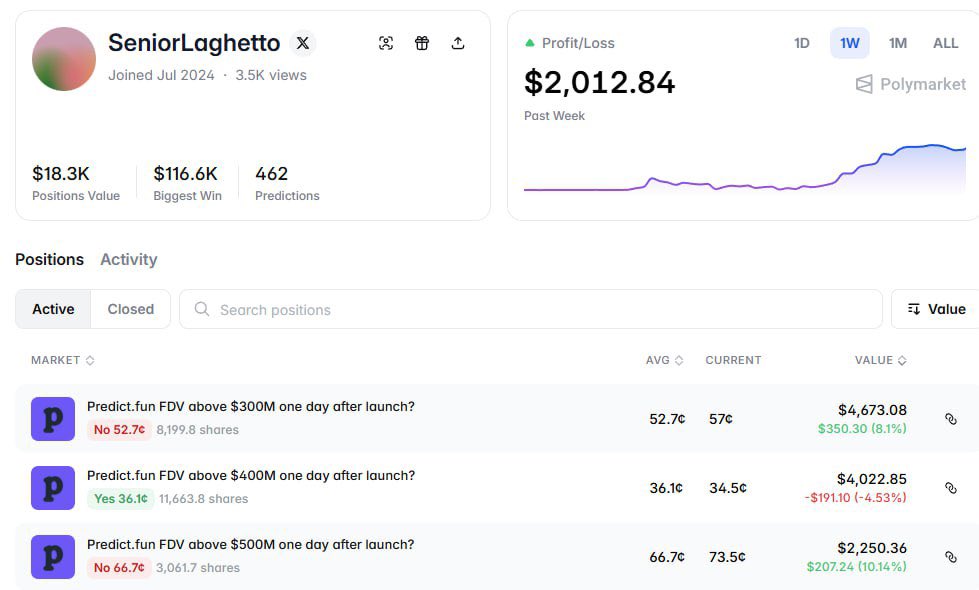Click the Predict.fun logo in $400M row

coord(53,488)
